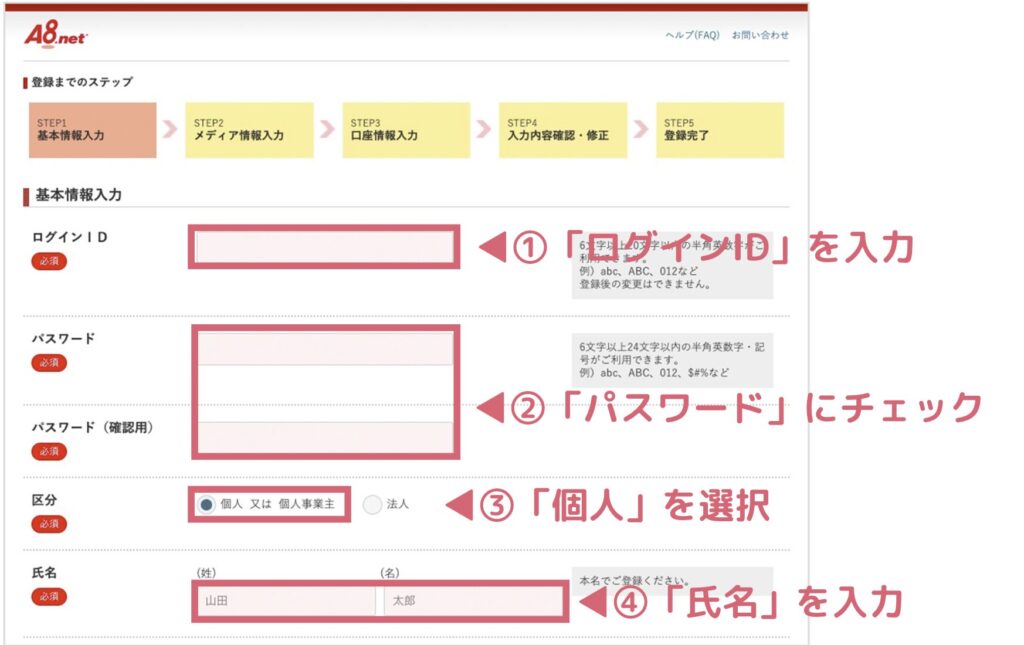Click the 姓 field showing 山田

tap(286, 601)
